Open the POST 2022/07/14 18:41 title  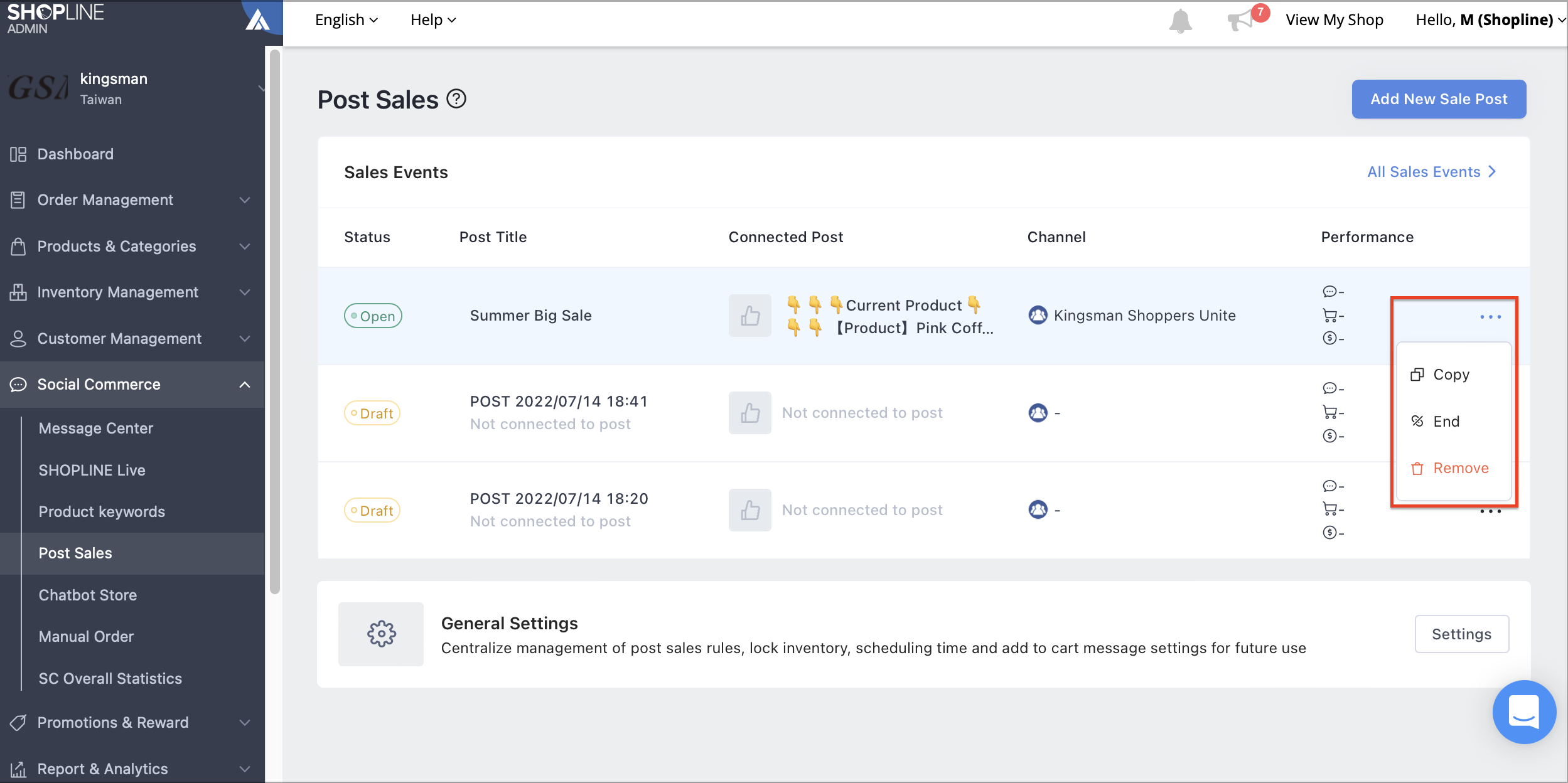[559, 402]
